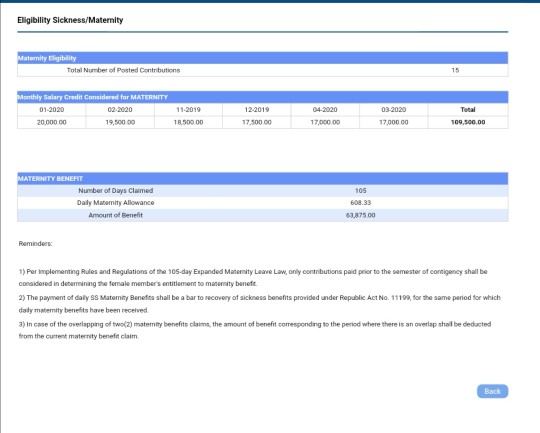Select the posted contributions value 15
The height and width of the screenshot is (433, 540).
click(x=455, y=70)
